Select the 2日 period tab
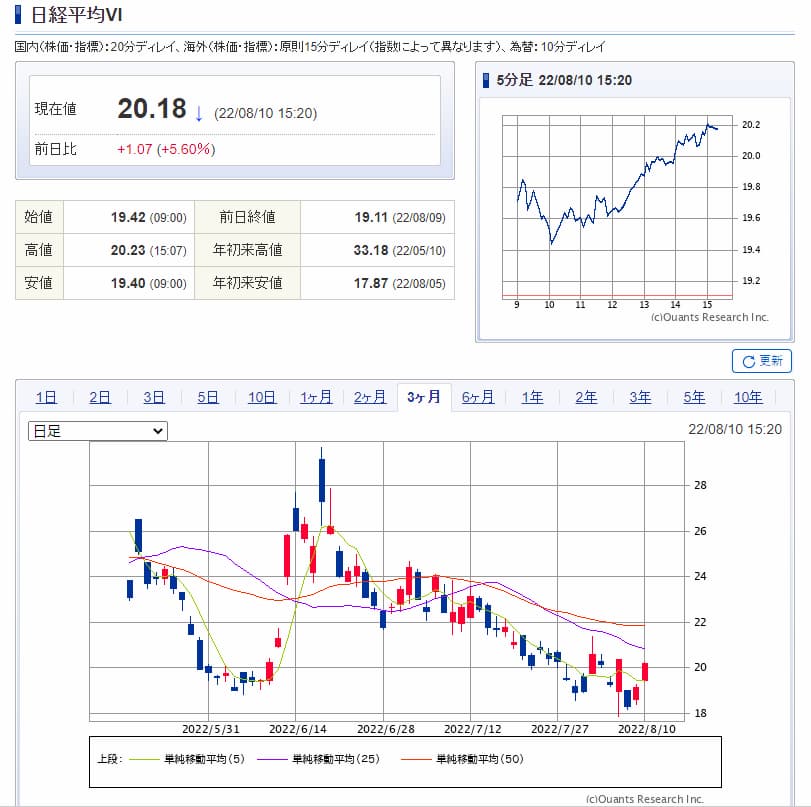 click(x=100, y=397)
